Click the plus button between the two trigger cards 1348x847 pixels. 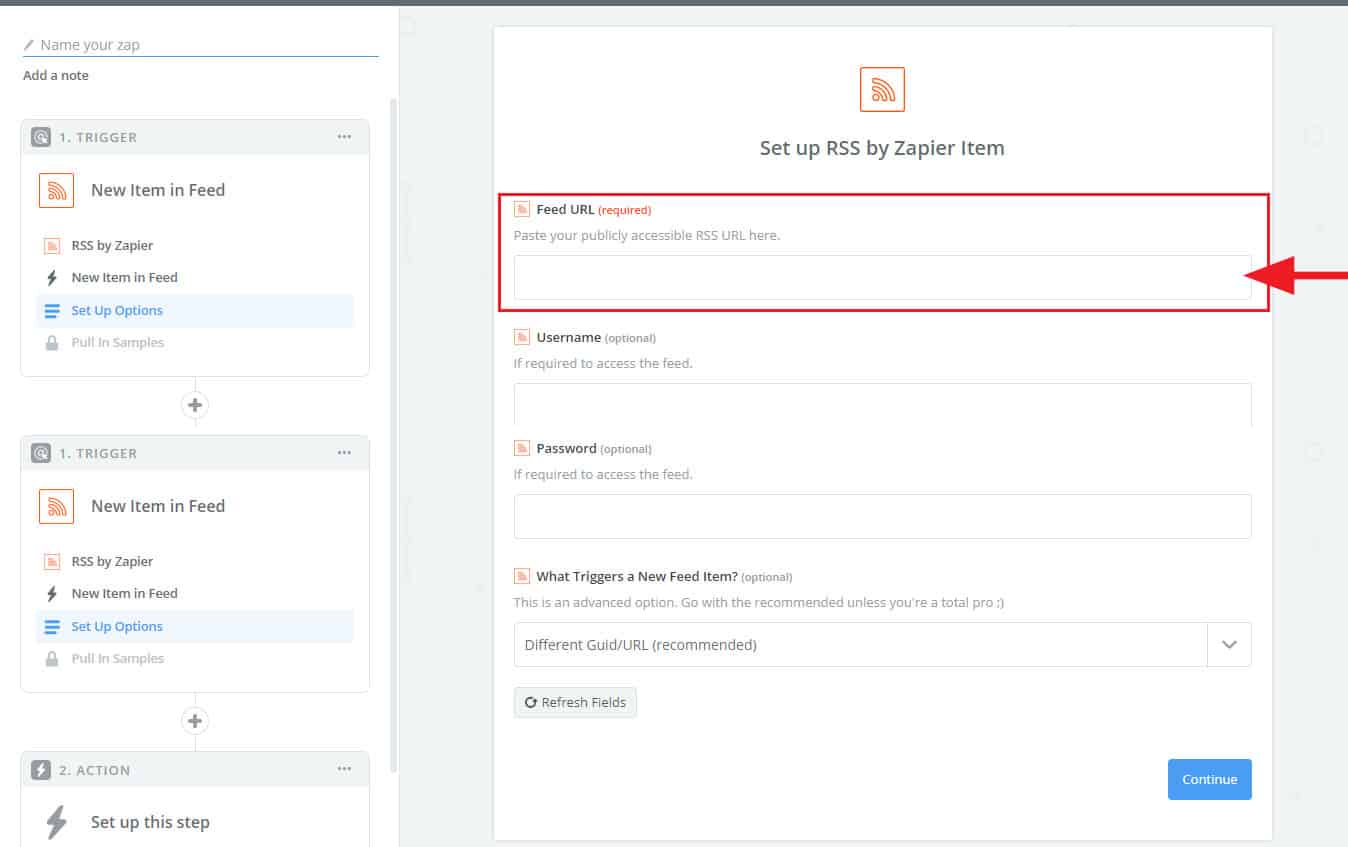(x=195, y=405)
